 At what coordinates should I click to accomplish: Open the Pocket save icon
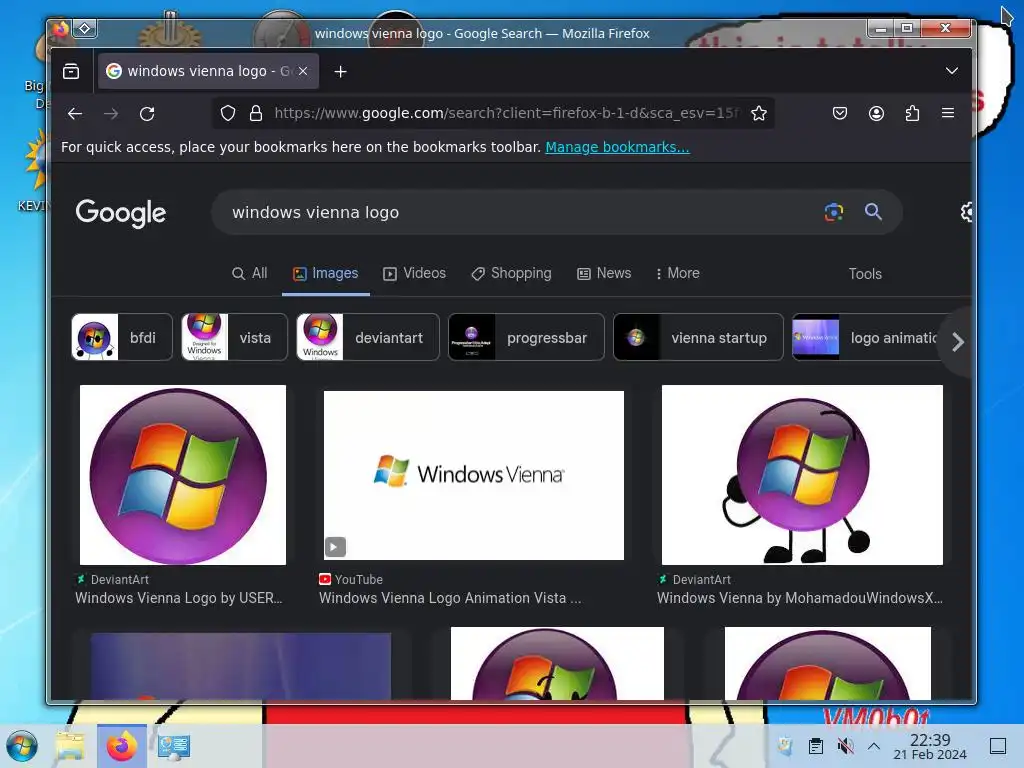click(x=840, y=114)
